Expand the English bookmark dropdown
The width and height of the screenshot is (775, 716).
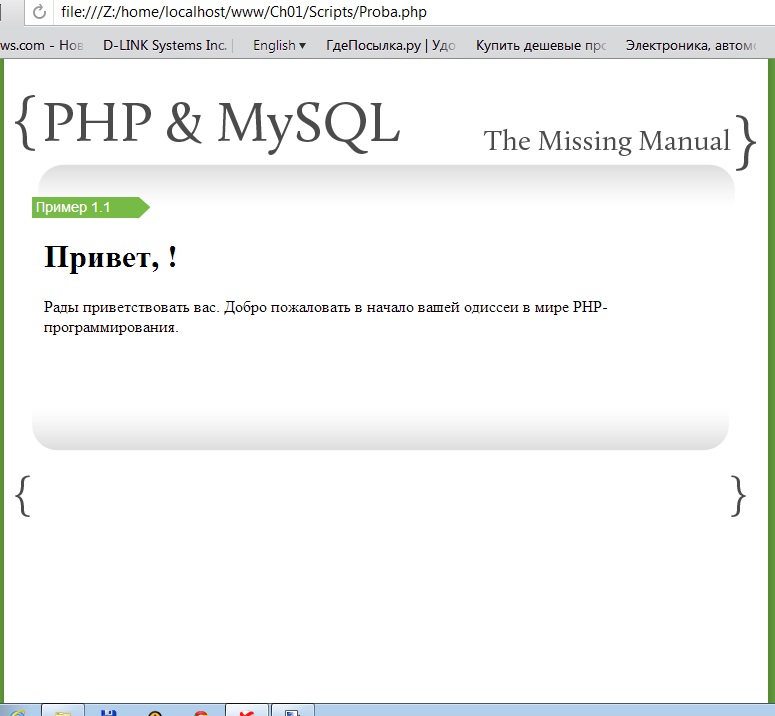point(279,45)
